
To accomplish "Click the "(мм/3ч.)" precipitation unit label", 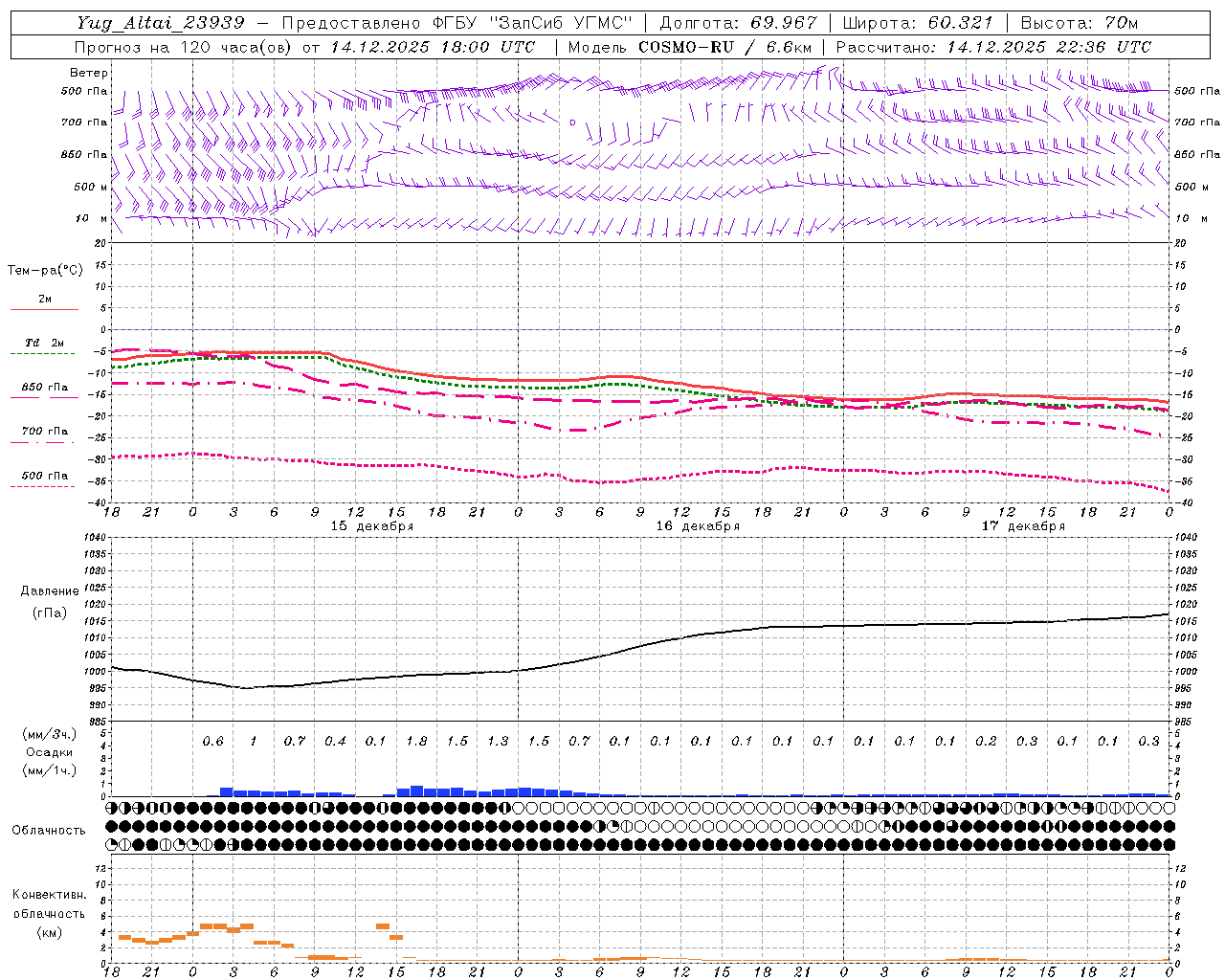I will [x=50, y=734].
